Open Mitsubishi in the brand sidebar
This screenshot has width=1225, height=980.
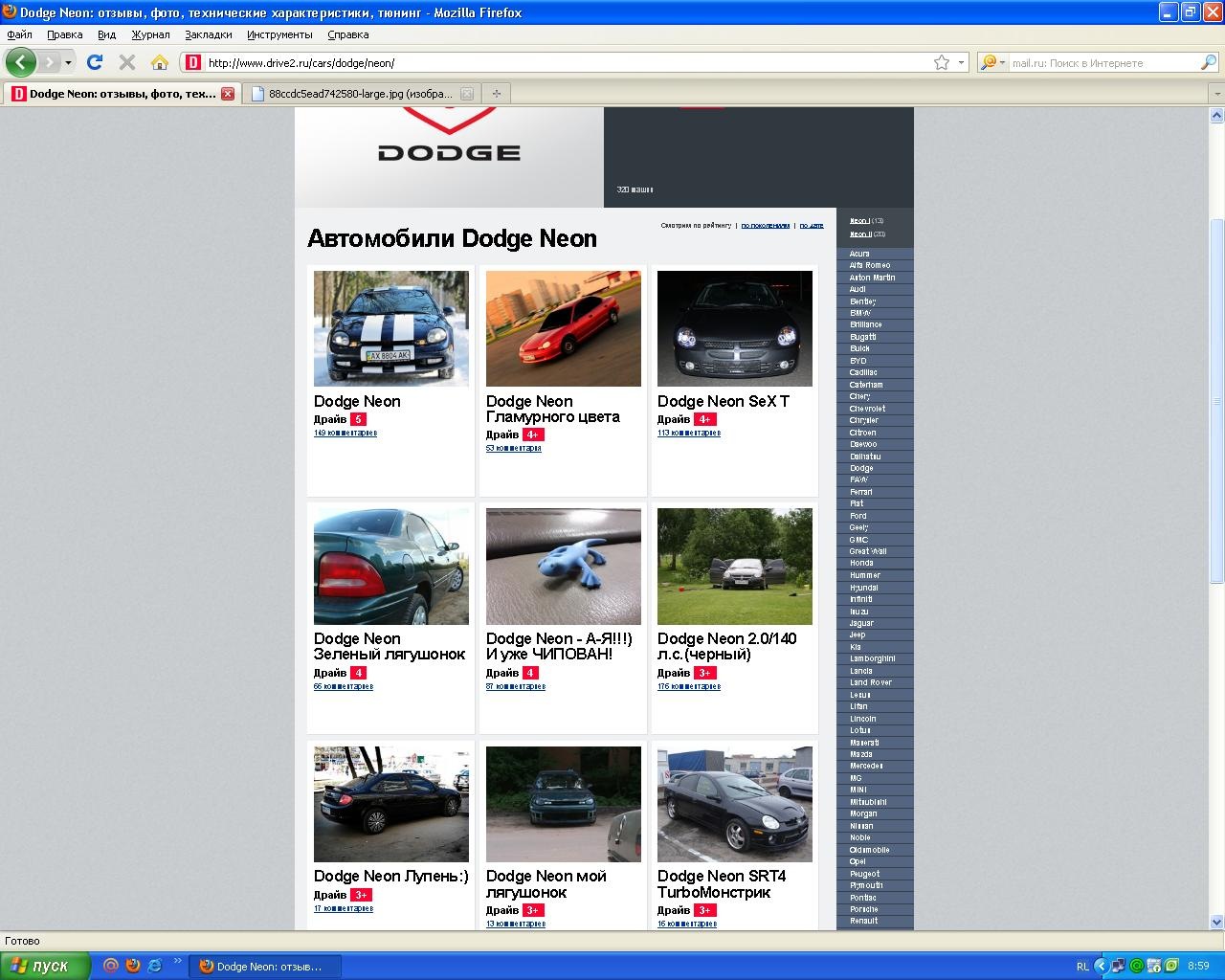tap(868, 802)
